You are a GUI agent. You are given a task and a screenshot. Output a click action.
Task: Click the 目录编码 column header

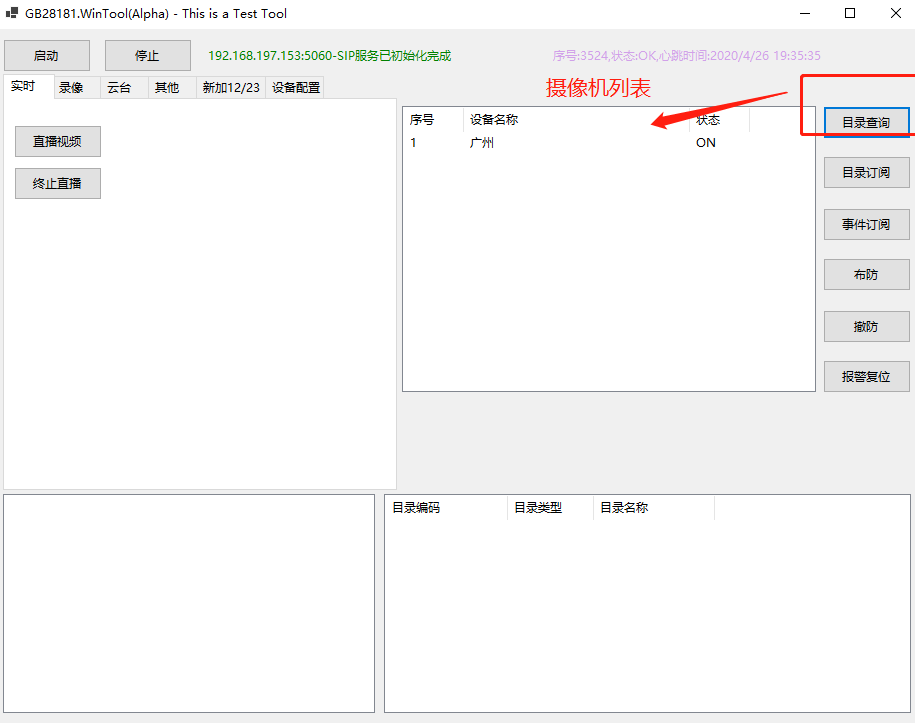click(x=446, y=508)
